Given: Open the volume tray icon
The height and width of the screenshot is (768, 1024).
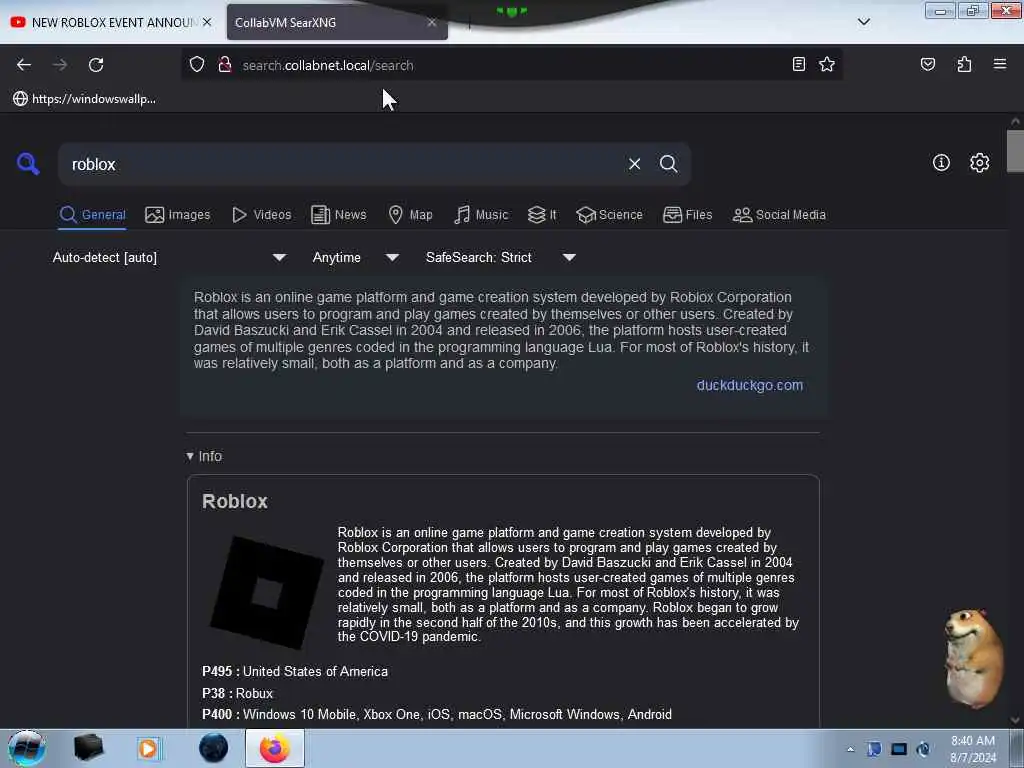Looking at the screenshot, I should pyautogui.click(x=923, y=749).
